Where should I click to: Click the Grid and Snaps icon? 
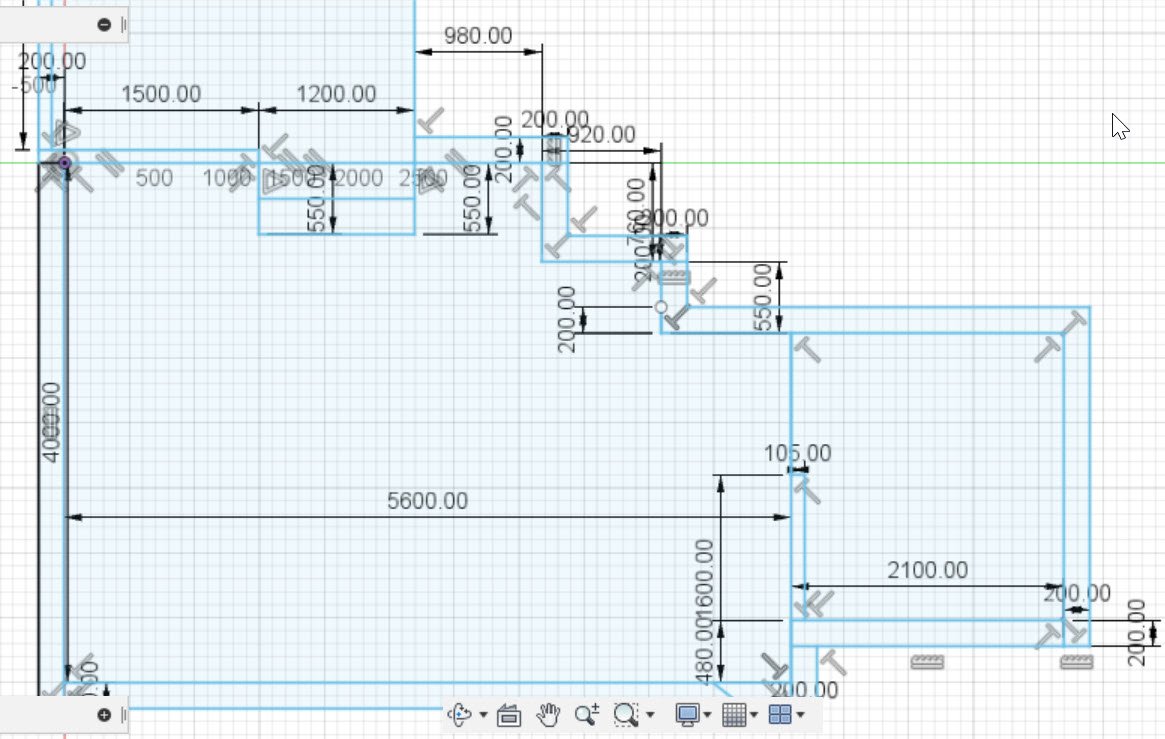coord(733,714)
